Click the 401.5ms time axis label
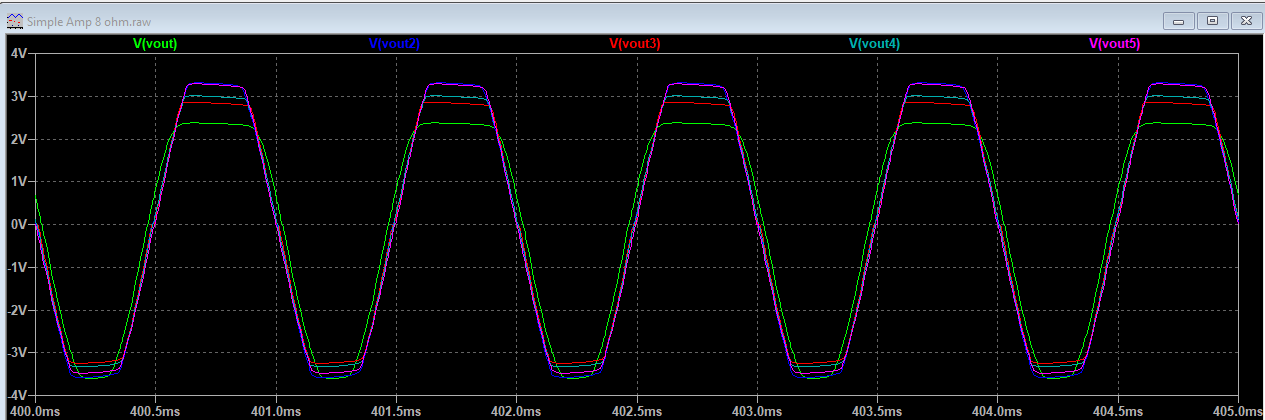Image resolution: width=1265 pixels, height=420 pixels. coord(395,411)
